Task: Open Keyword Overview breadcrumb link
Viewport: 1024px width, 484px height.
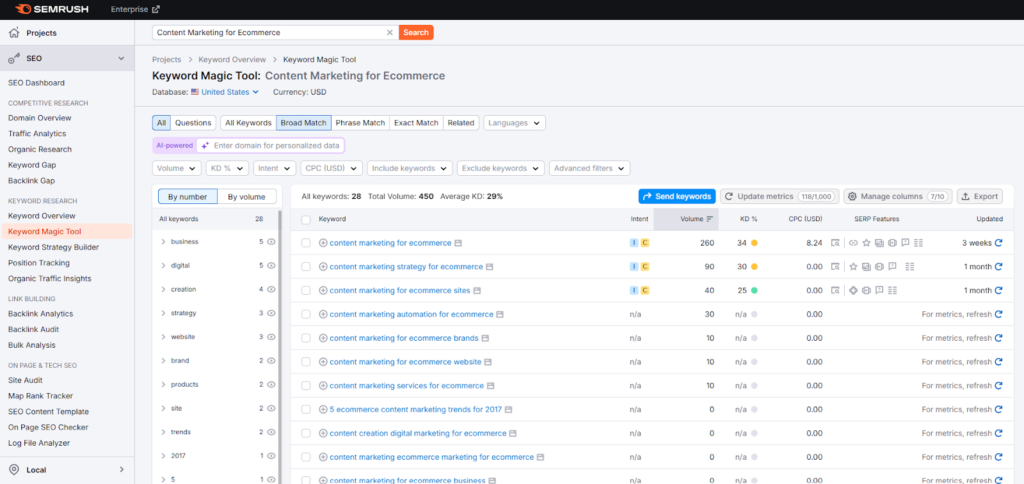Action: point(232,59)
